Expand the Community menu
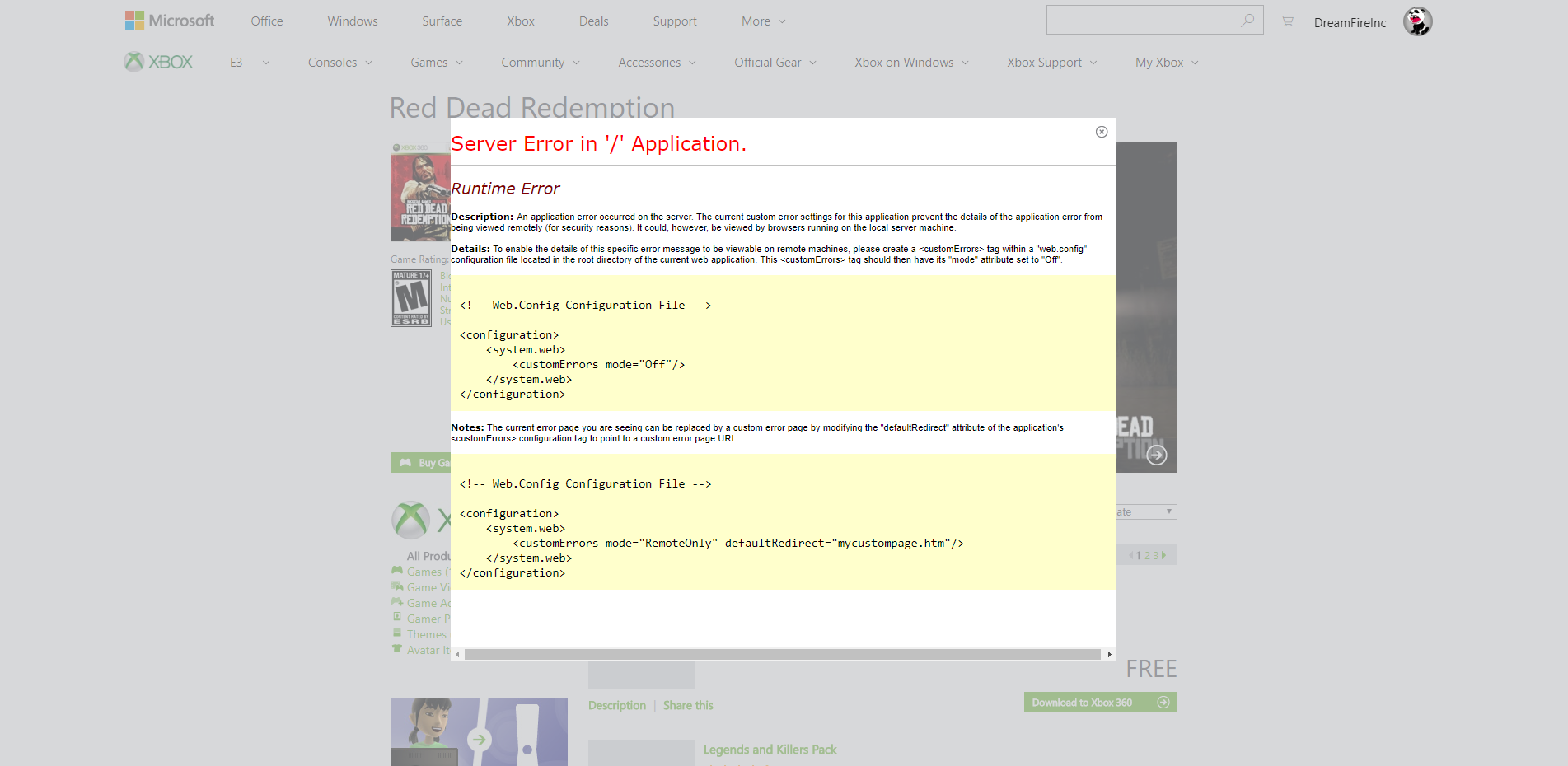The width and height of the screenshot is (1568, 766). click(x=541, y=63)
